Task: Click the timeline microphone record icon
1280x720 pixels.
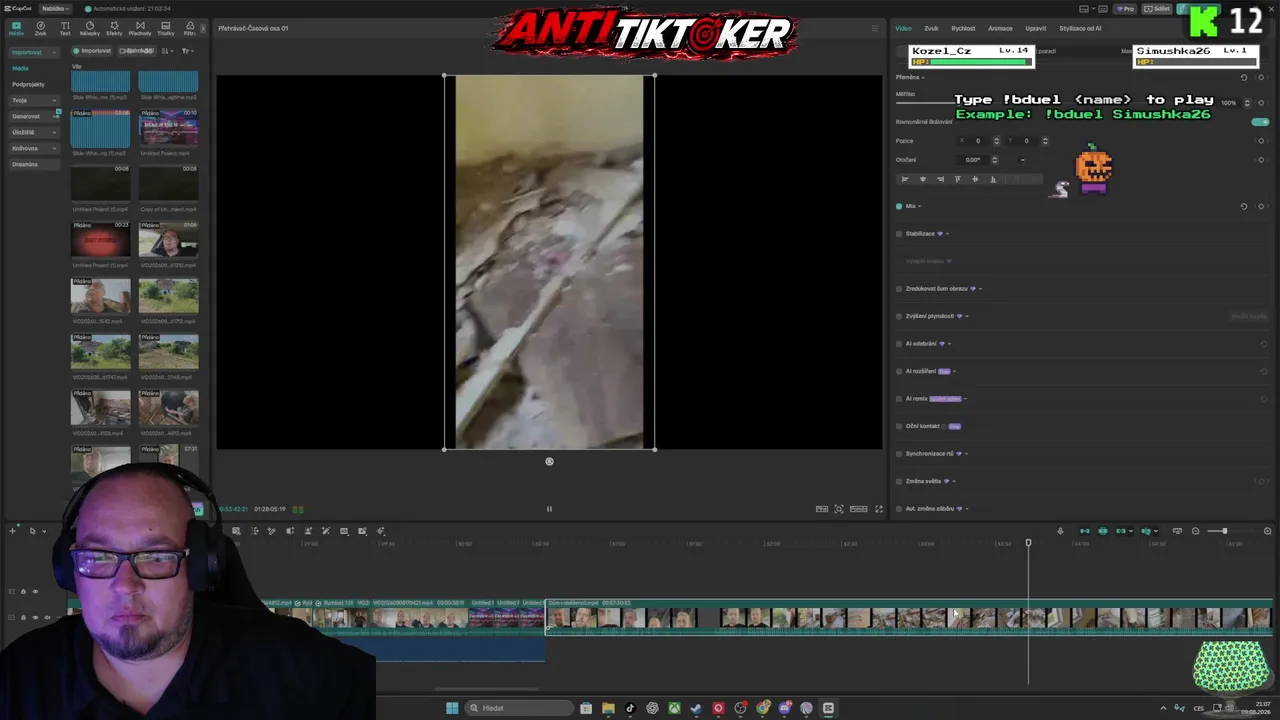Action: point(1060,531)
